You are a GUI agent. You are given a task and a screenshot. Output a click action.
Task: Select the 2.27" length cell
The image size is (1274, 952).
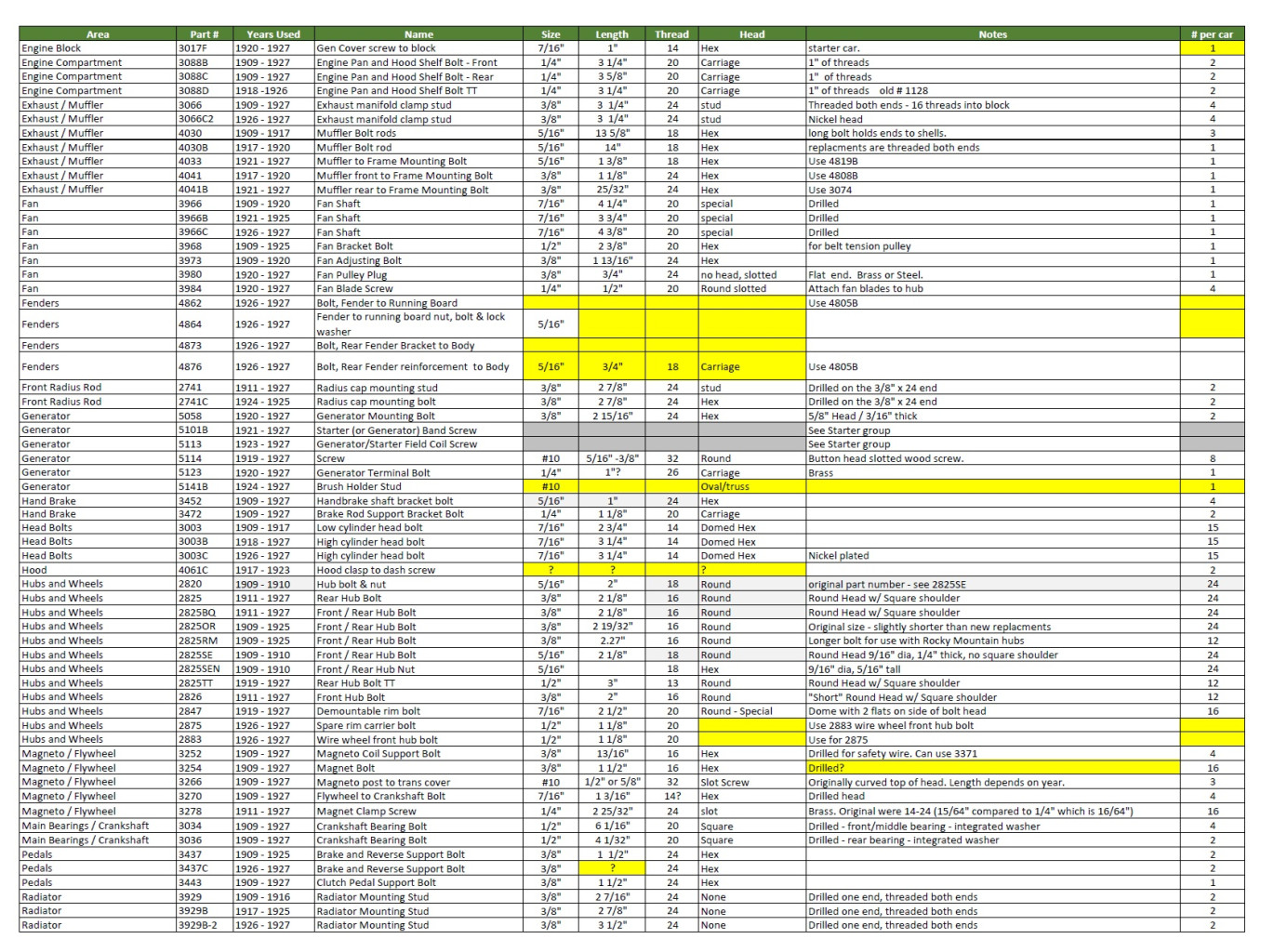[612, 641]
